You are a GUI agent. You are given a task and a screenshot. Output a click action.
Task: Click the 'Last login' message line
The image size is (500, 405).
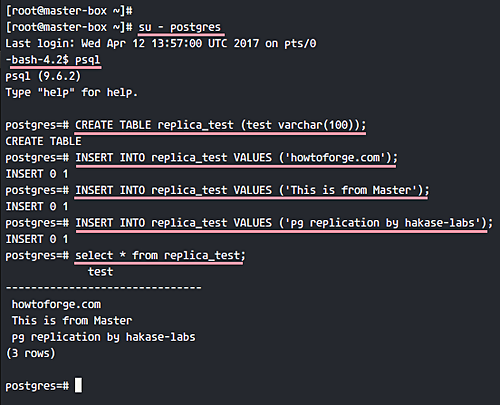161,43
